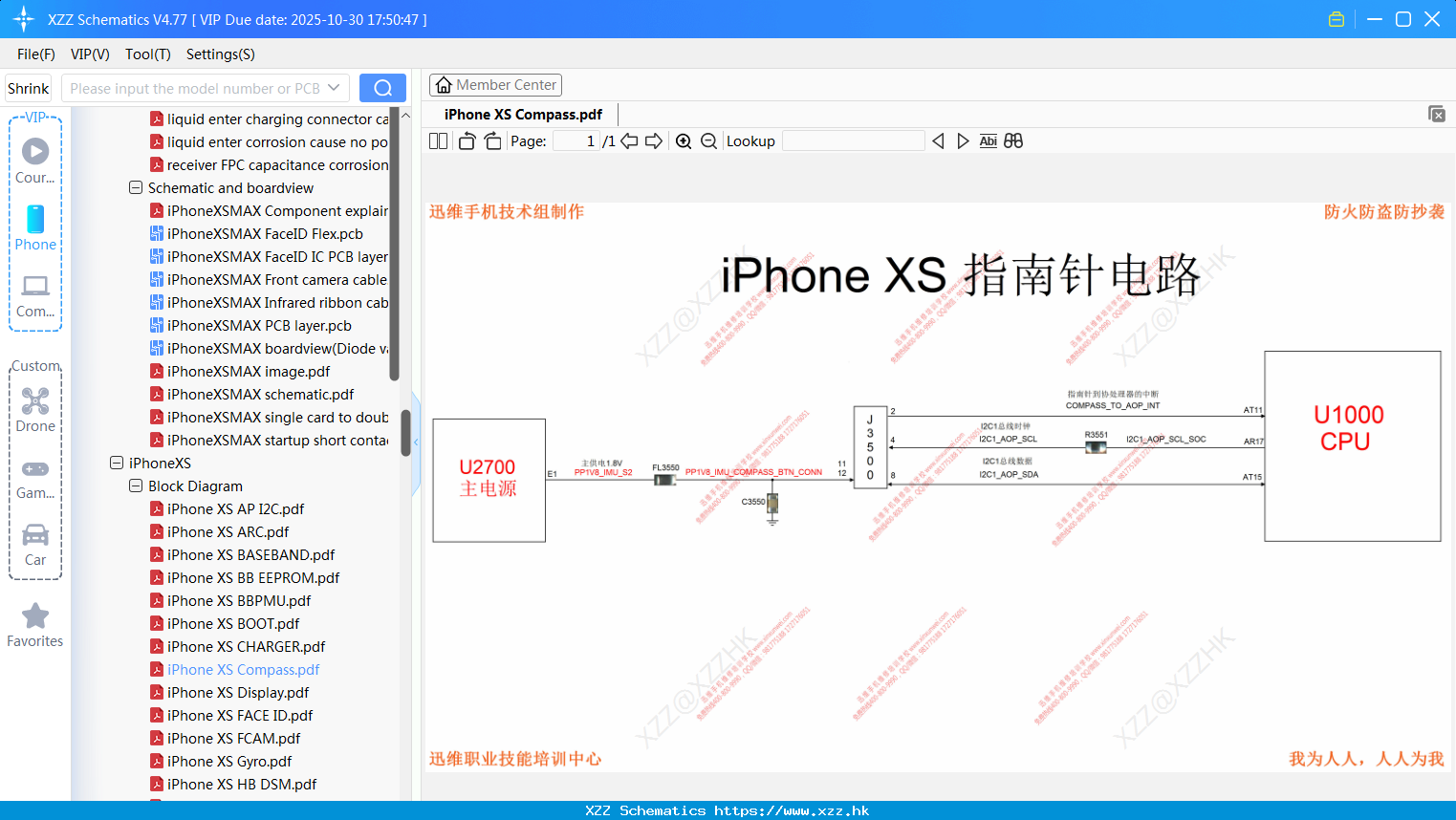This screenshot has height=820, width=1456.
Task: Open the VIP(V) menu
Action: (90, 54)
